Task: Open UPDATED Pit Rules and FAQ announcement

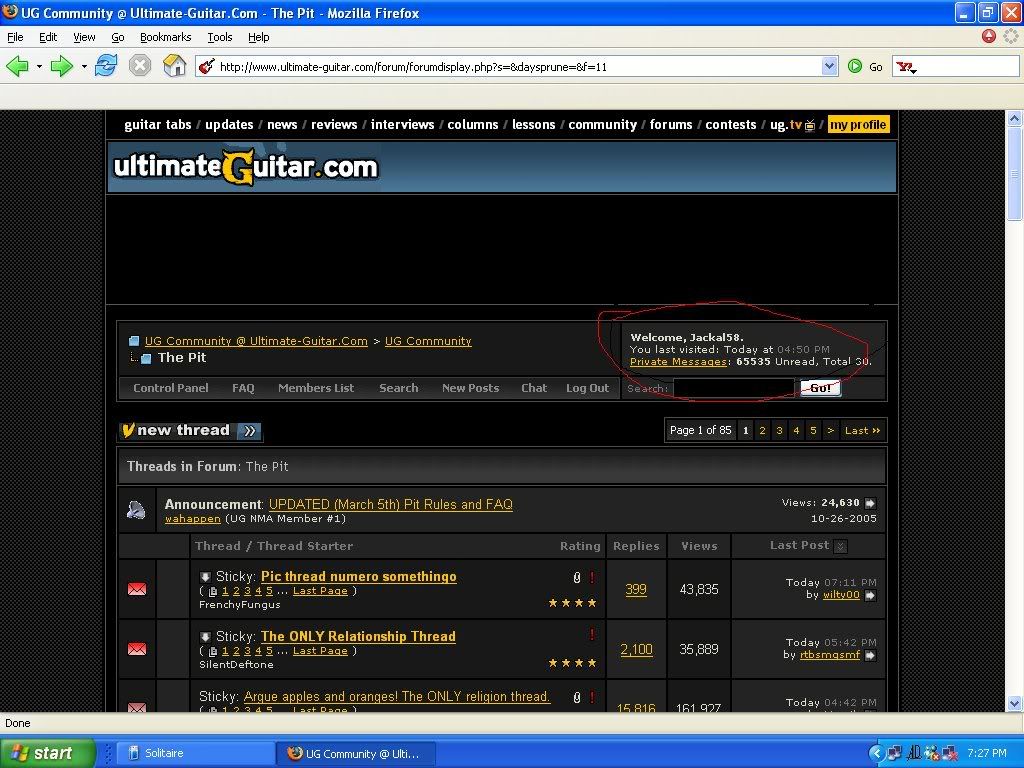Action: [391, 505]
